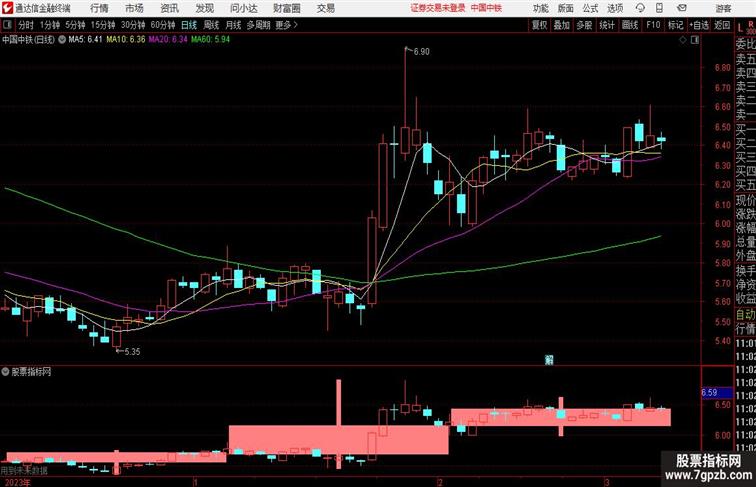Click the 游客 user label
The width and height of the screenshot is (756, 487).
coord(723,8)
